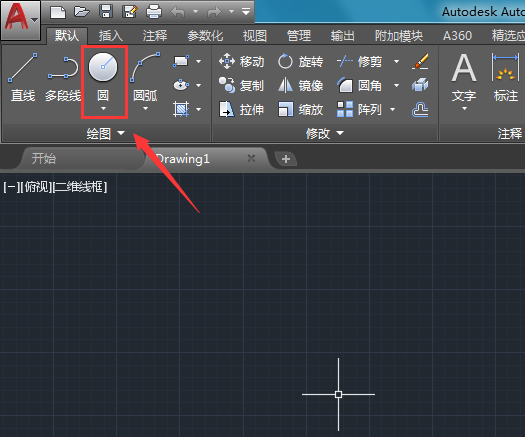Screen dimensions: 525x437
Task: Expand the hatch tool dropdown arrow
Action: tap(199, 110)
